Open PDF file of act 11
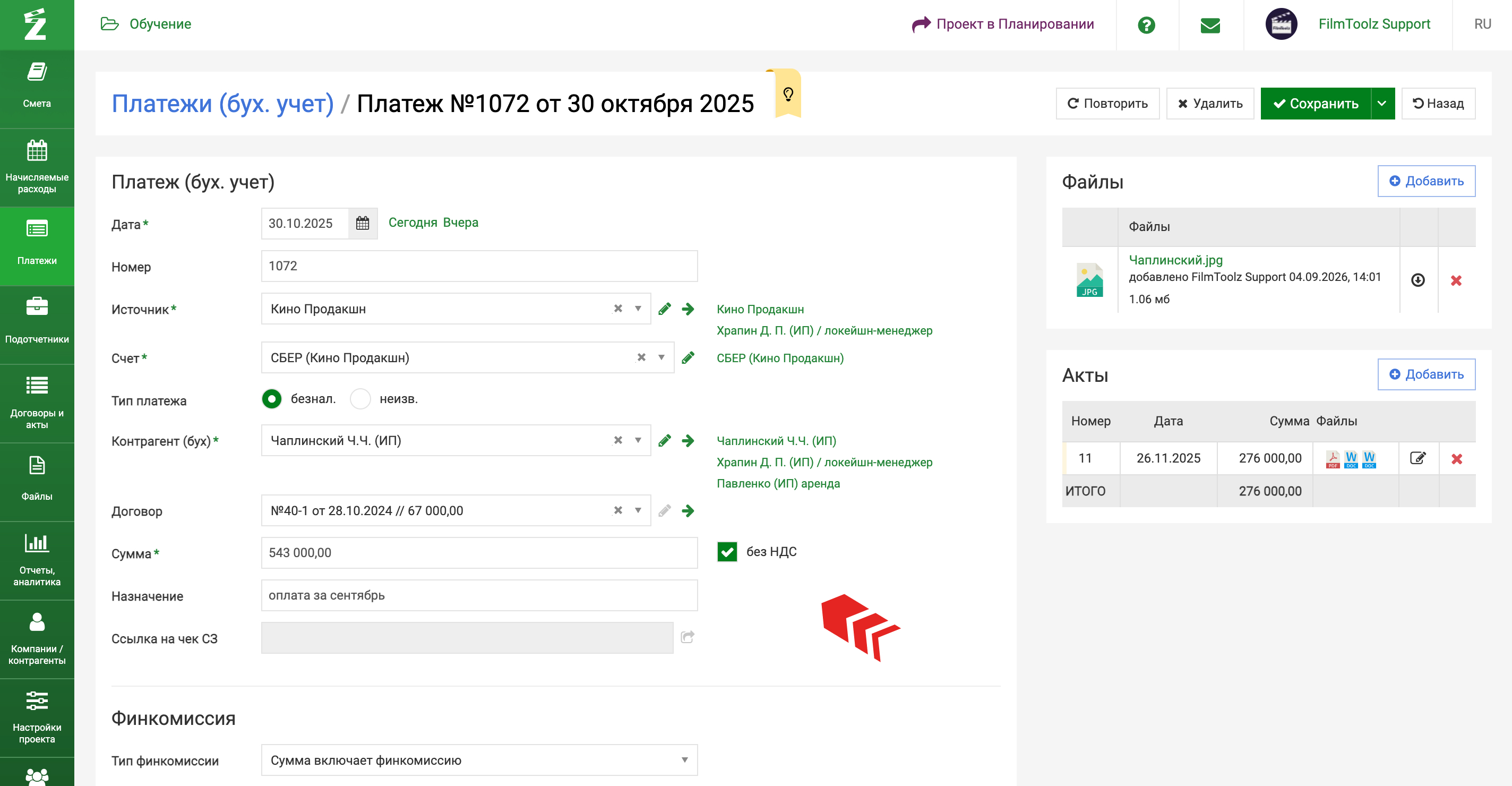1512x786 pixels. tap(1333, 459)
